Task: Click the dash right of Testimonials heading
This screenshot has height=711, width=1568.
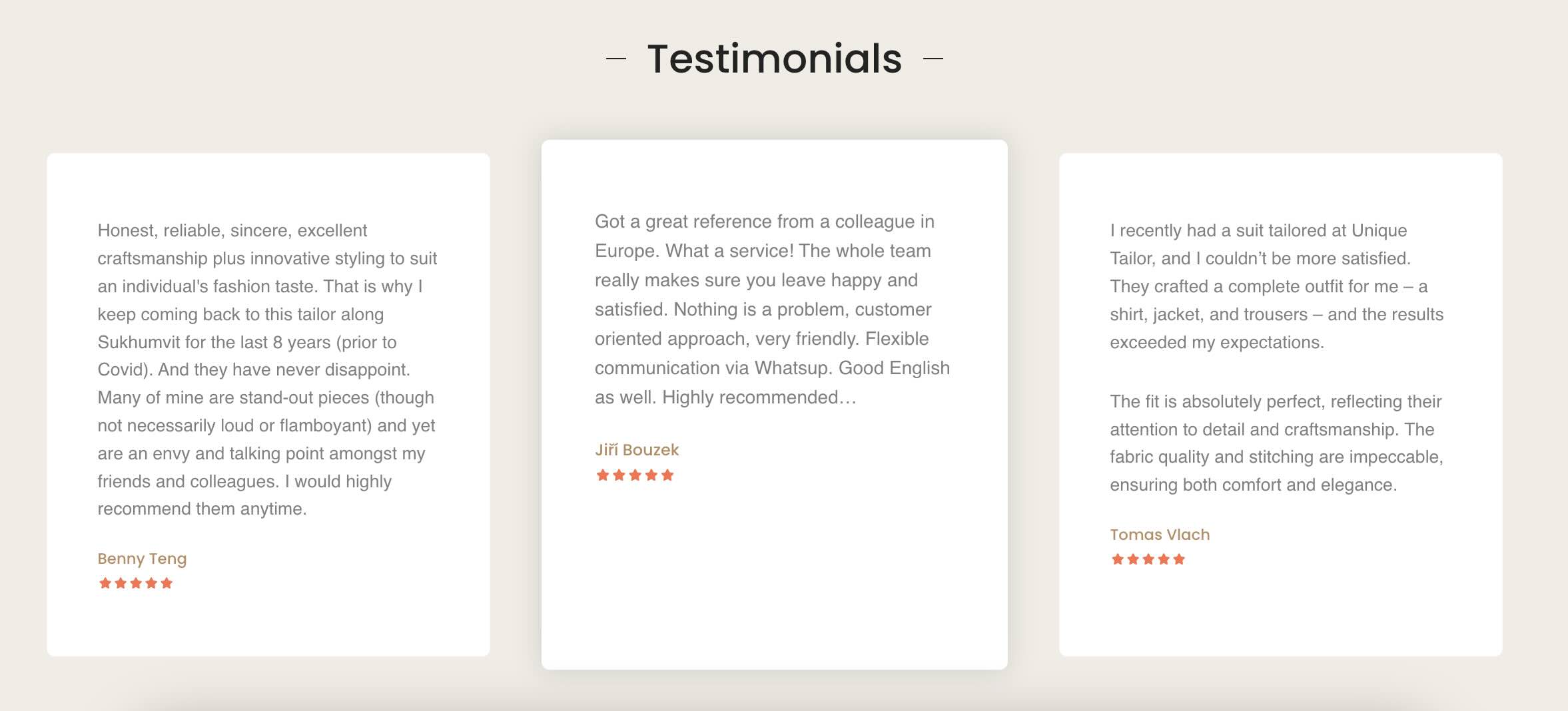Action: click(933, 59)
